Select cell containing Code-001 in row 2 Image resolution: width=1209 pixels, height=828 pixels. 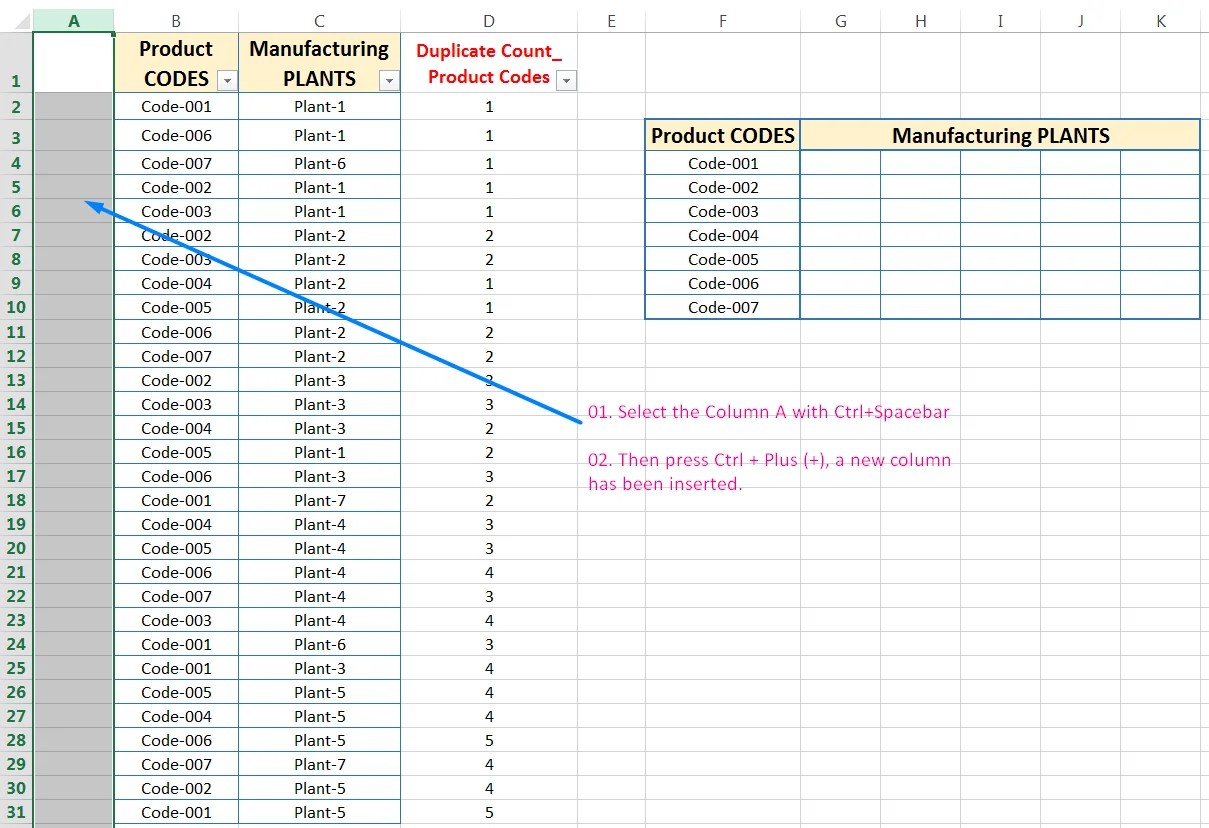coord(176,106)
